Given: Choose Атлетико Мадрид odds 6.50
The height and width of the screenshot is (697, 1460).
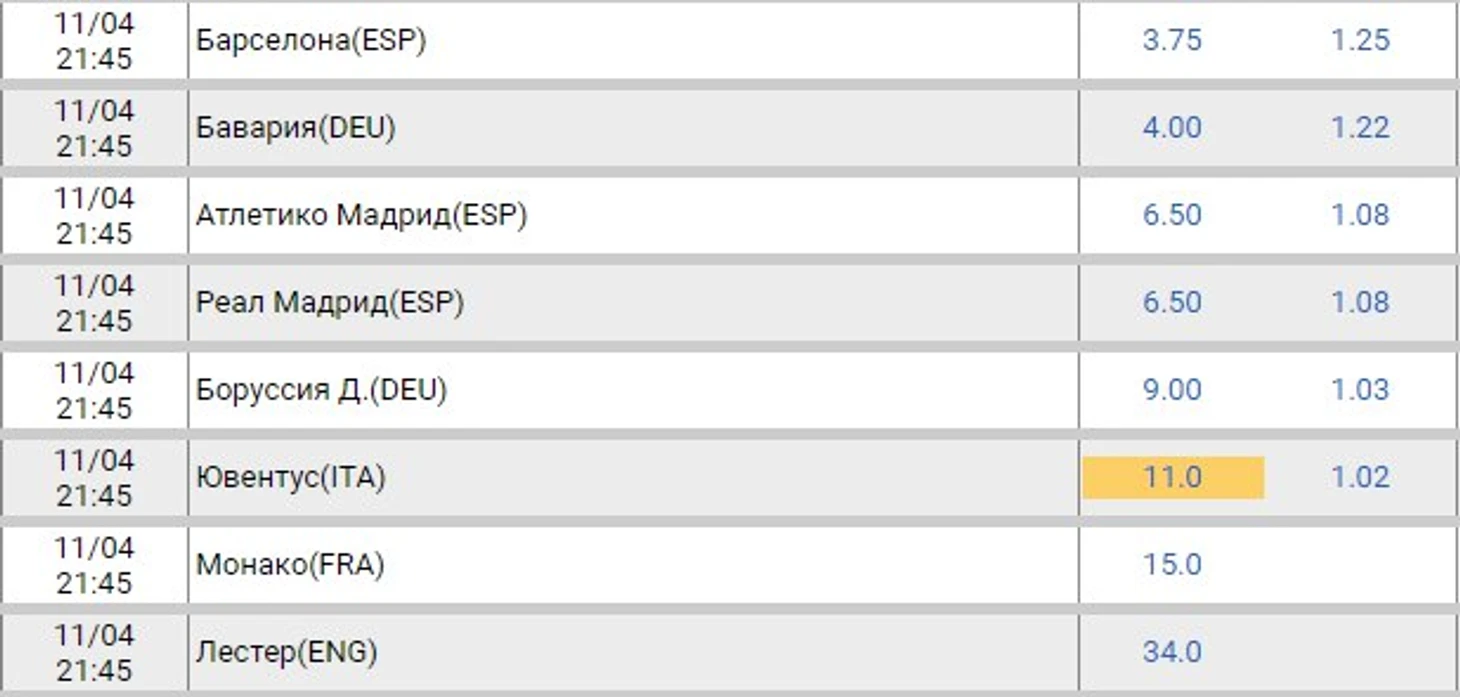Looking at the screenshot, I should [x=1172, y=215].
